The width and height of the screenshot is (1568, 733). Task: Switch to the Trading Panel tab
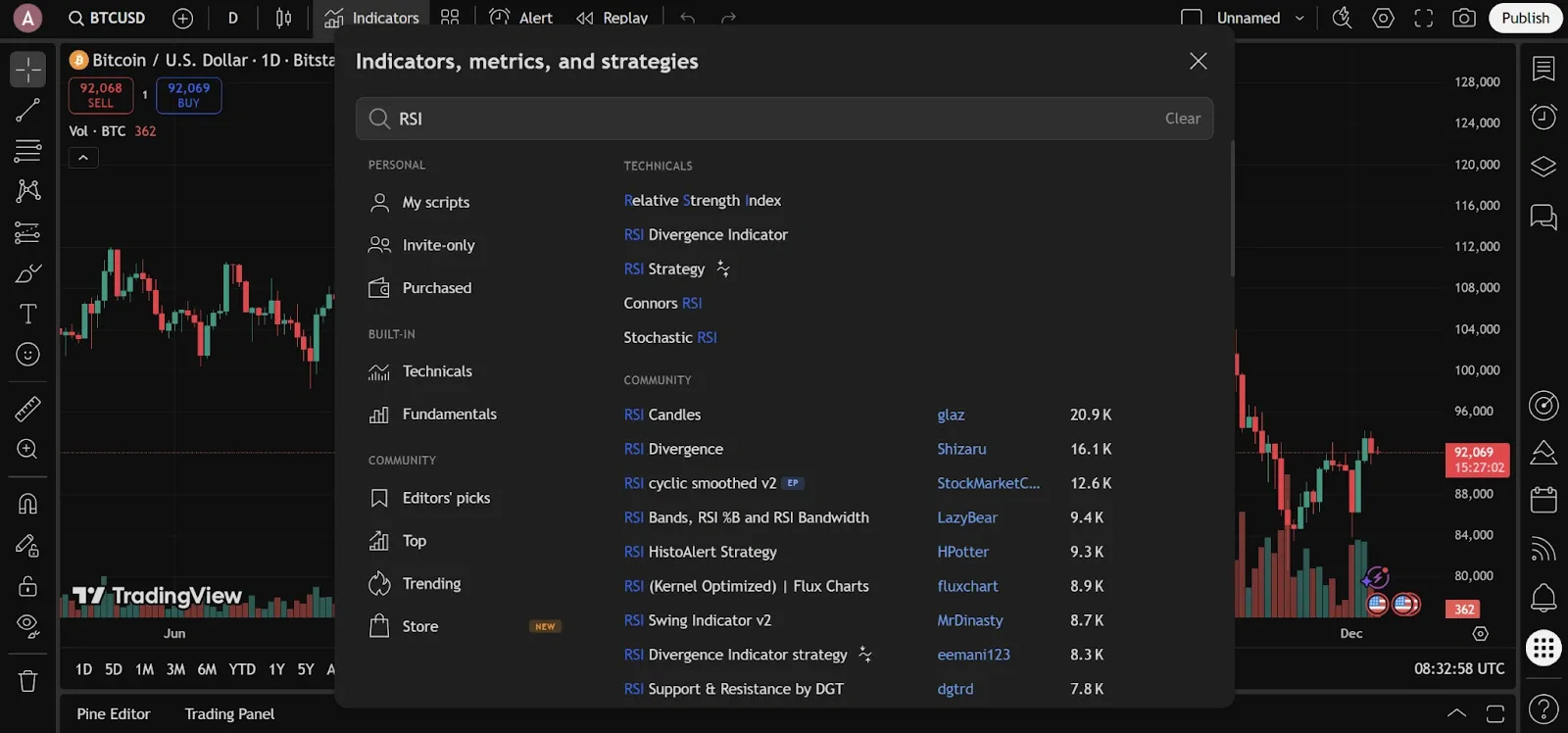click(x=229, y=713)
